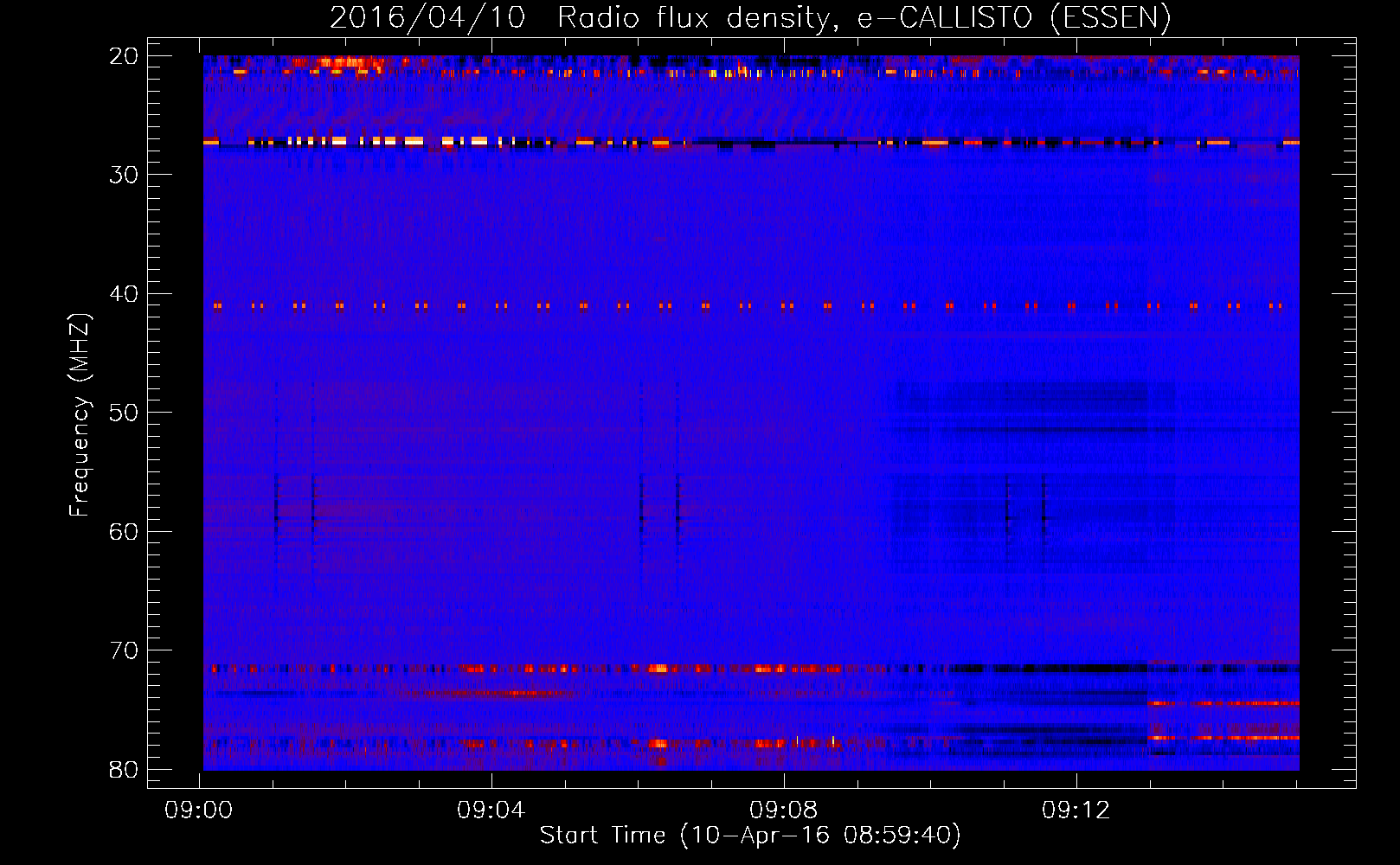Click the '40' frequency tick label
The width and height of the screenshot is (1400, 865).
click(124, 294)
